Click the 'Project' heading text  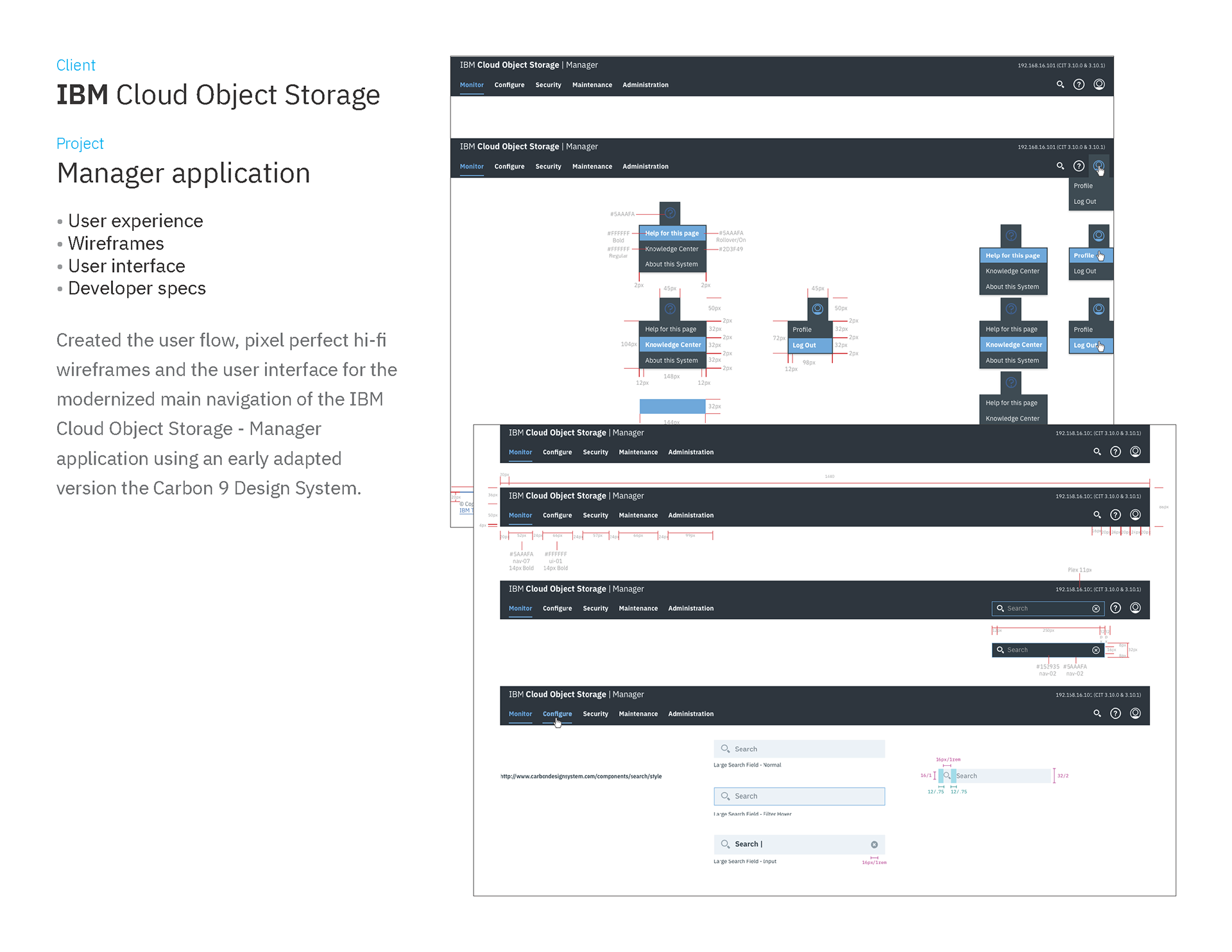(x=80, y=144)
